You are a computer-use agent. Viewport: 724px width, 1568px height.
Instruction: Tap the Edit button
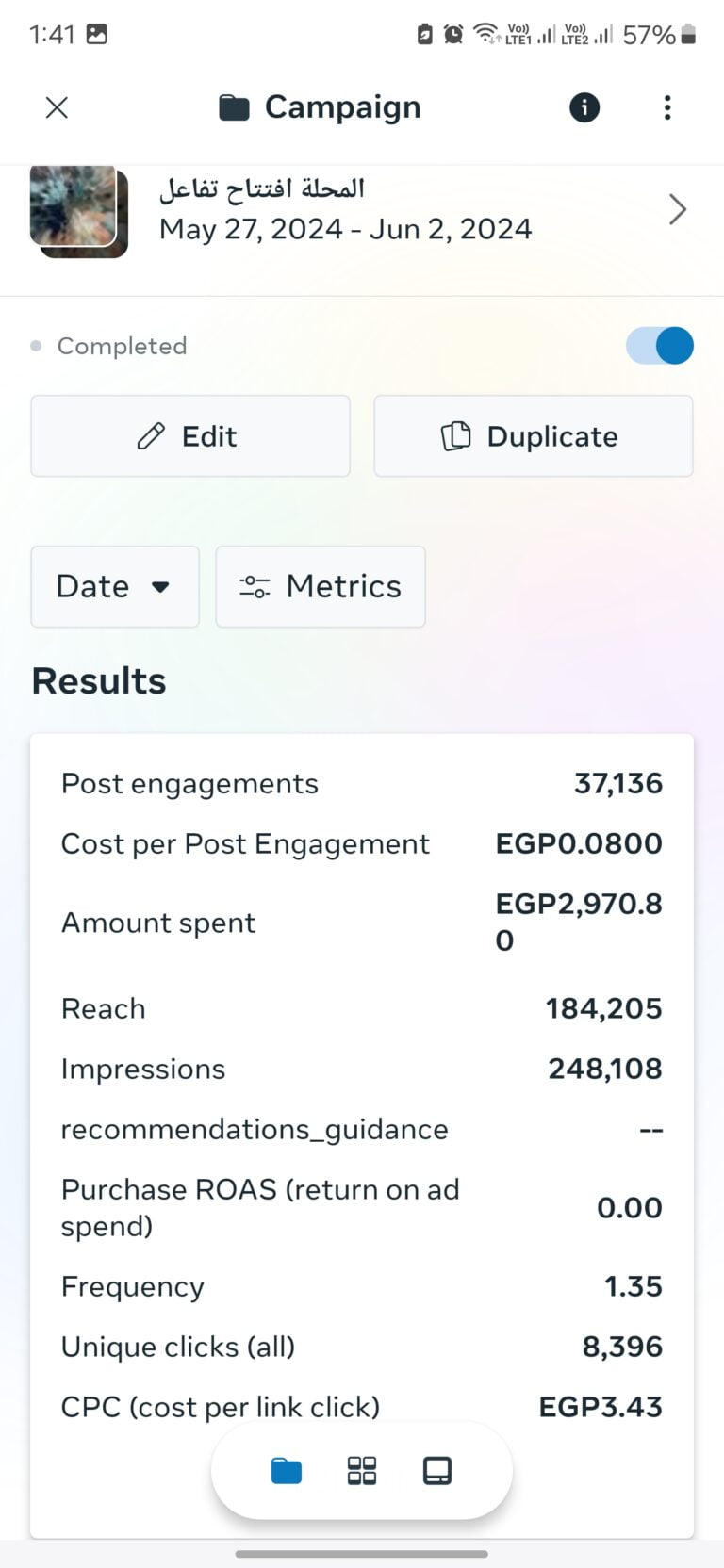click(190, 436)
